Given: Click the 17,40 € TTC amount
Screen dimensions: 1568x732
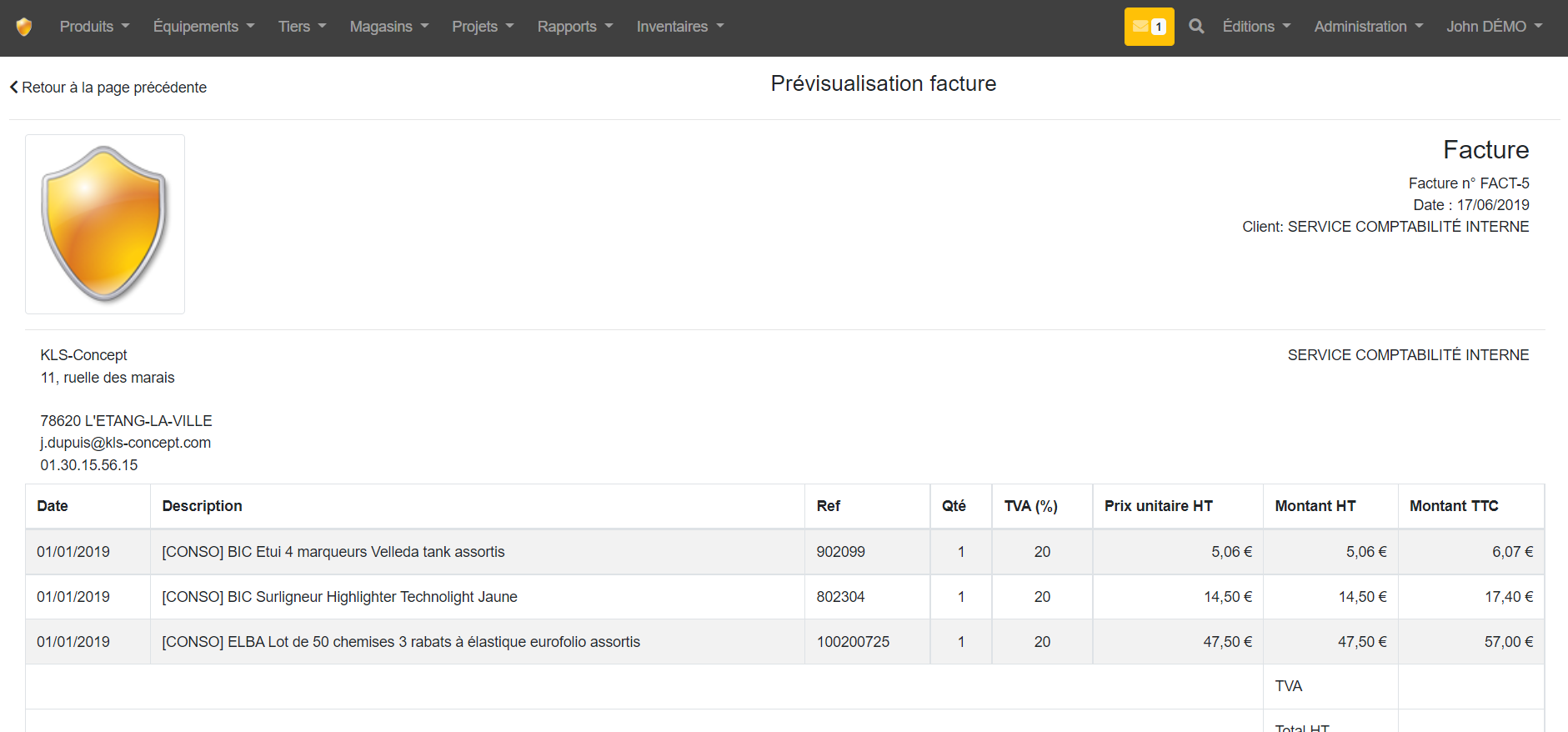Looking at the screenshot, I should pyautogui.click(x=1509, y=597).
